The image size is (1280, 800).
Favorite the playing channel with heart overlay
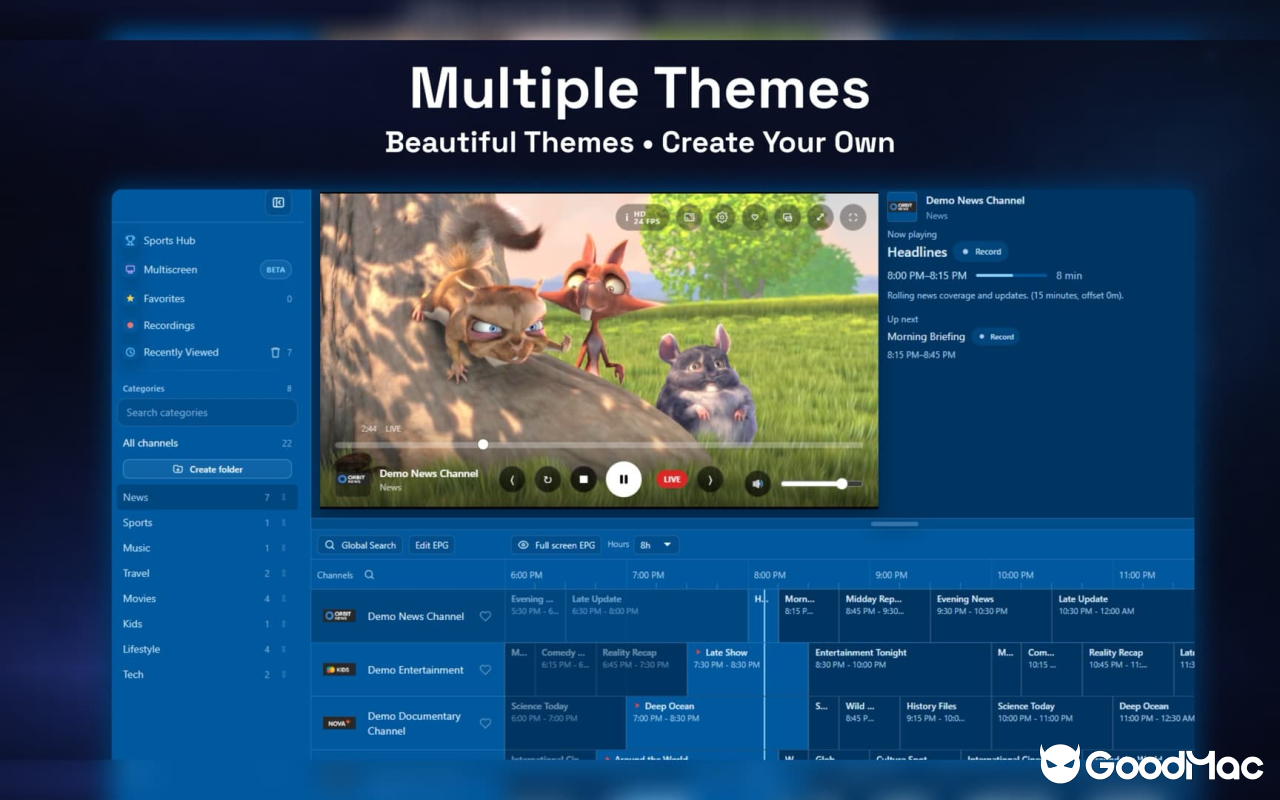tap(755, 217)
